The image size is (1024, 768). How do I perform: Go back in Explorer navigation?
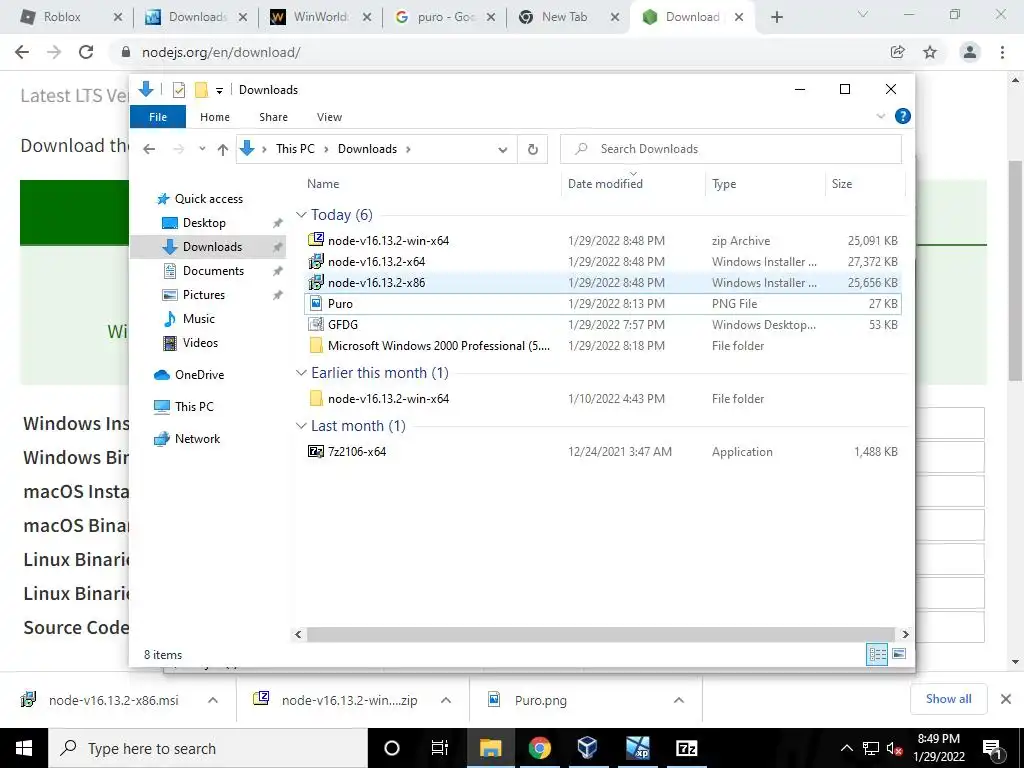click(149, 150)
